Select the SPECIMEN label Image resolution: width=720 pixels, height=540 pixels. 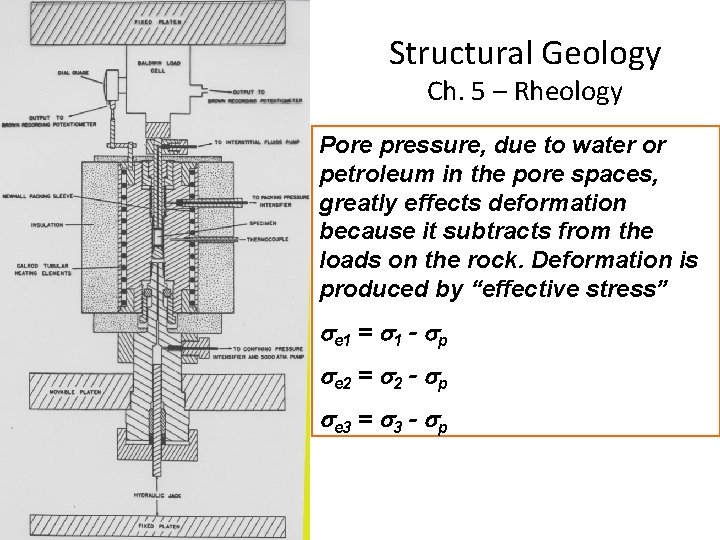(263, 223)
